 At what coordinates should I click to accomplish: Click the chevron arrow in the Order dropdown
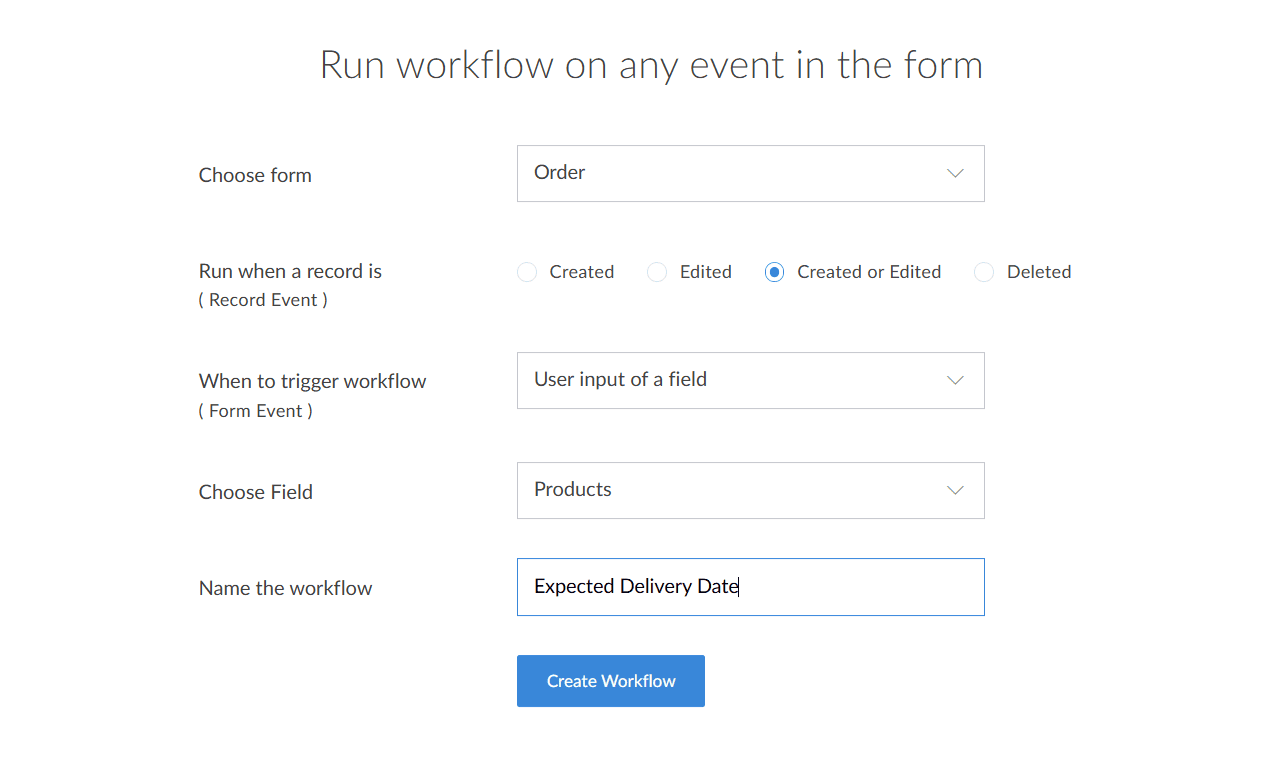click(955, 173)
